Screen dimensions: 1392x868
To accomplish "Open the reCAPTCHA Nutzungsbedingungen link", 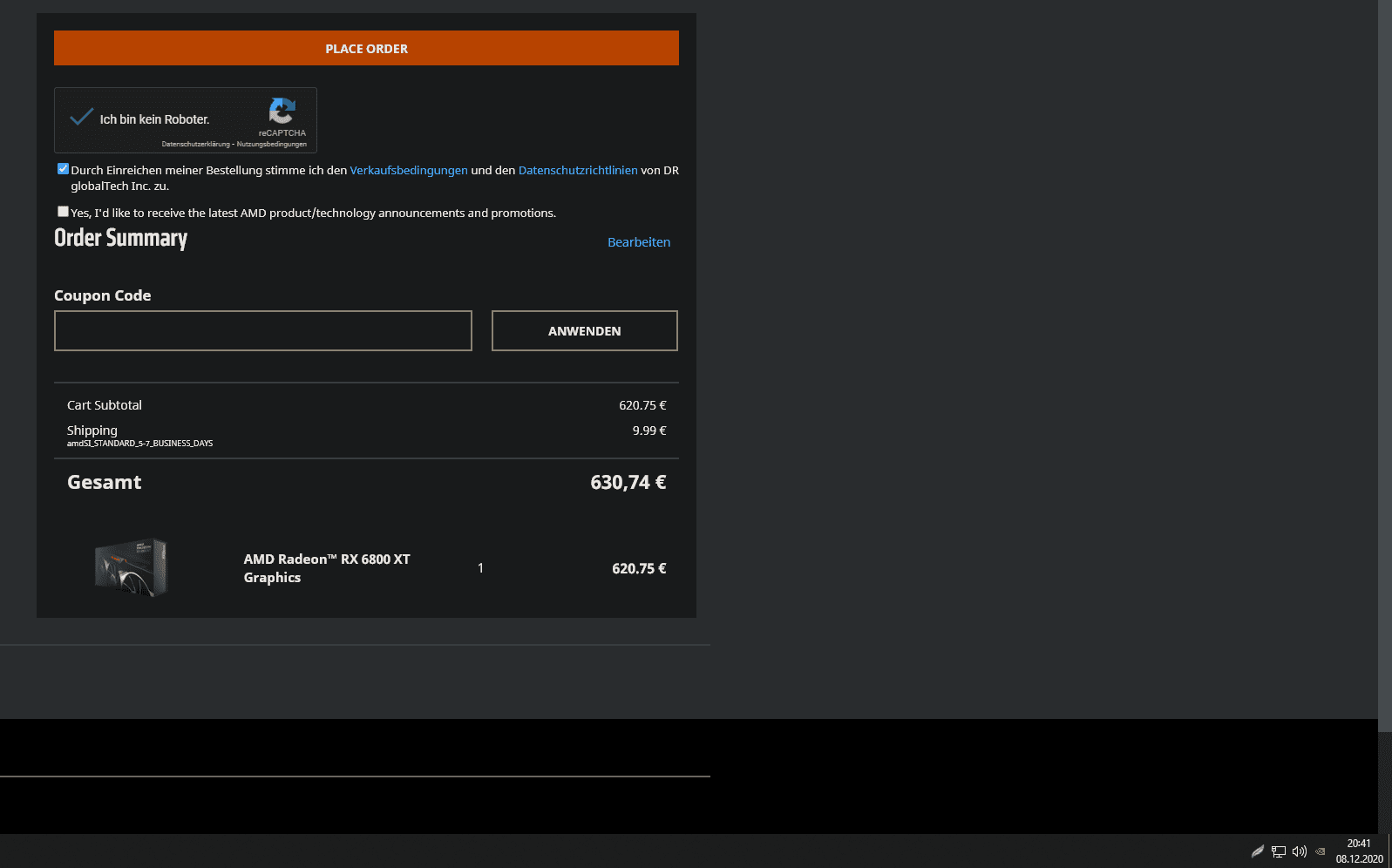I will click(x=271, y=144).
